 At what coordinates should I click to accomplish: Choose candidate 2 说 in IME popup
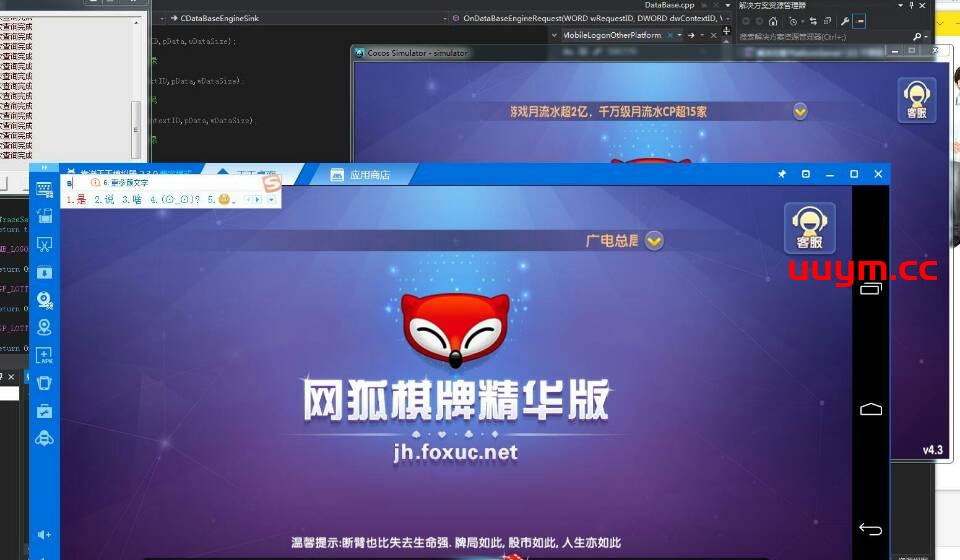tap(104, 200)
